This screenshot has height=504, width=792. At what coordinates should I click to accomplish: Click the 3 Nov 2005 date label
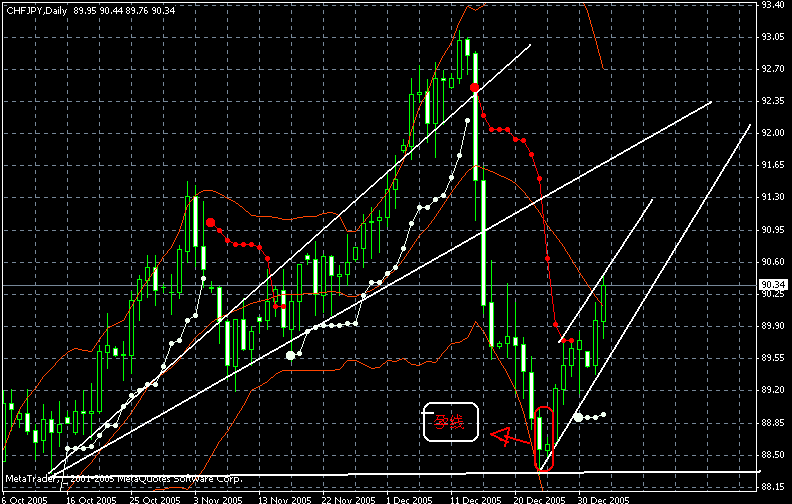[x=218, y=499]
